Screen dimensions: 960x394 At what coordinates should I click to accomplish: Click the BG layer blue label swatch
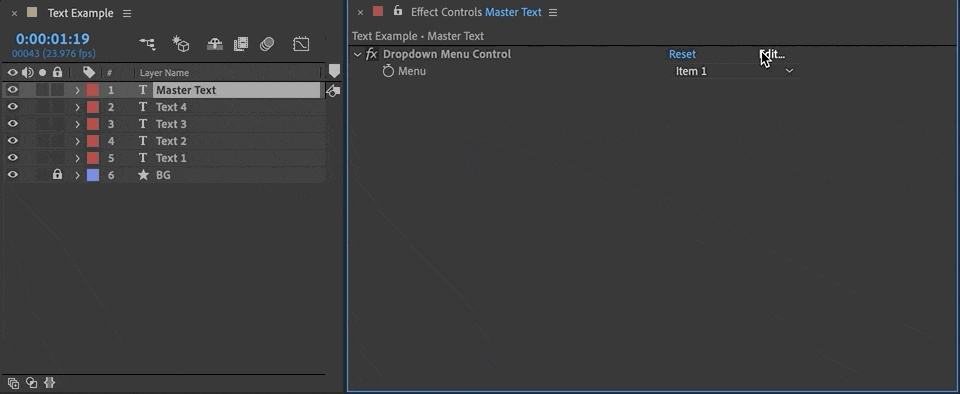pos(92,175)
